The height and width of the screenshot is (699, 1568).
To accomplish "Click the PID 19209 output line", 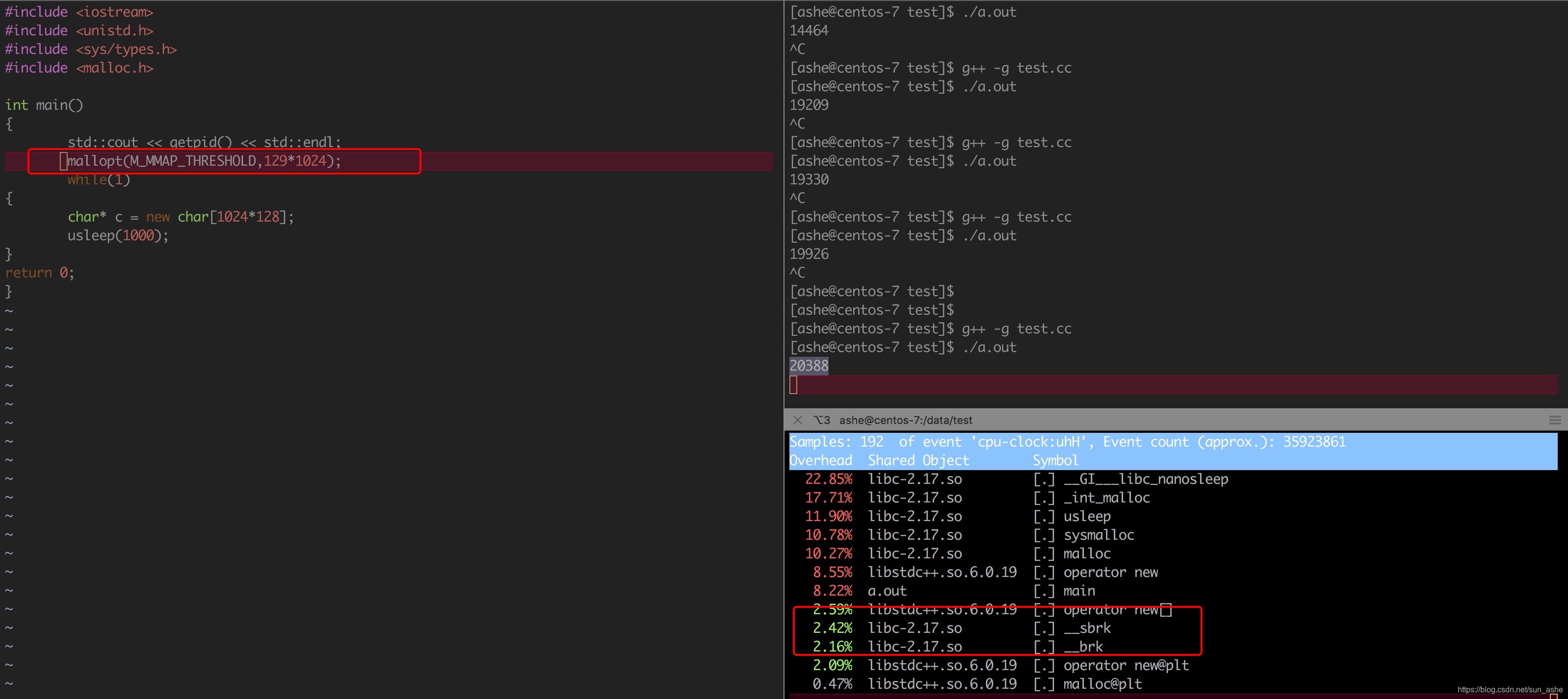I will pos(809,105).
